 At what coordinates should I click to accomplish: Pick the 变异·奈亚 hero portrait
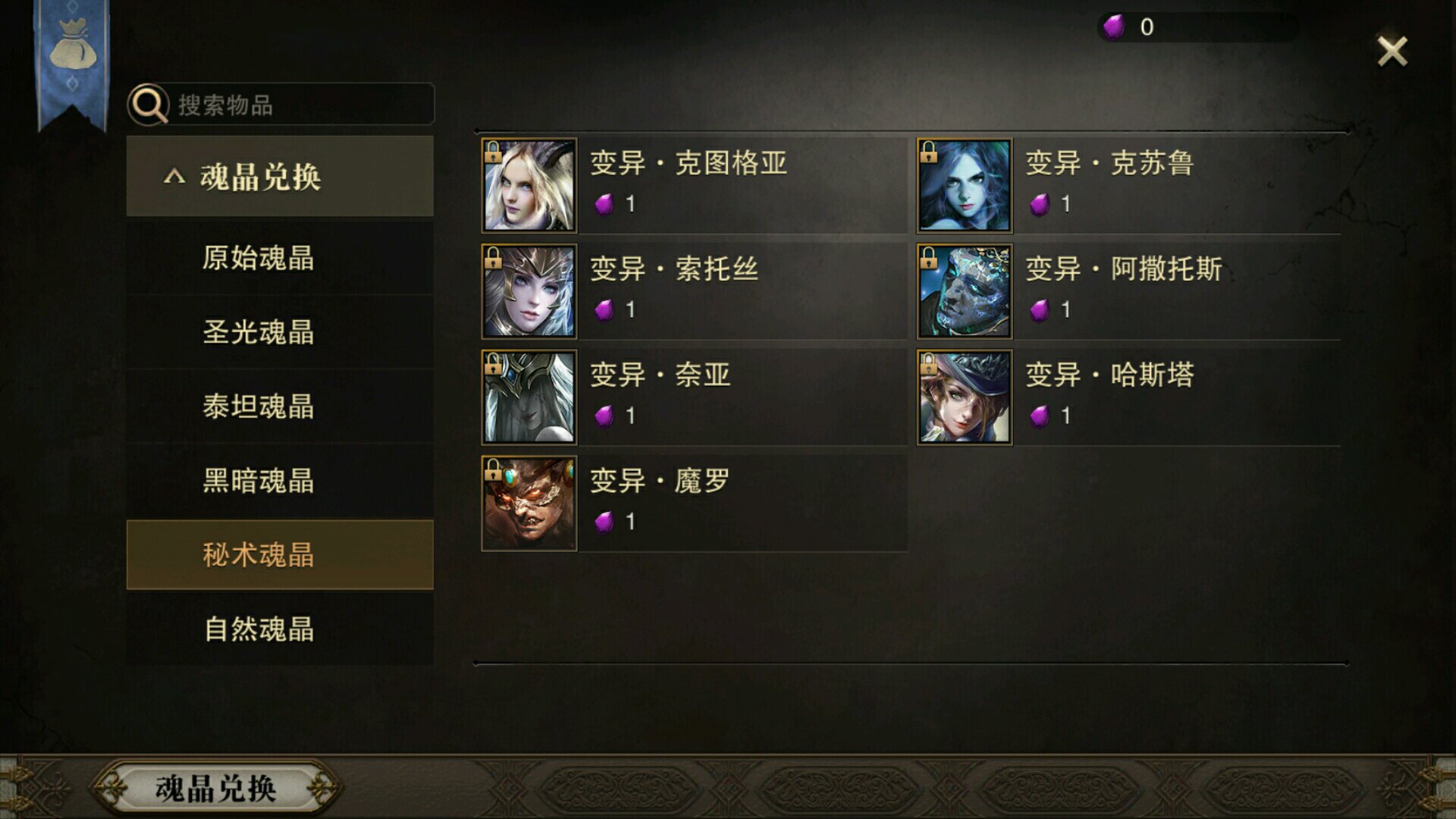529,397
